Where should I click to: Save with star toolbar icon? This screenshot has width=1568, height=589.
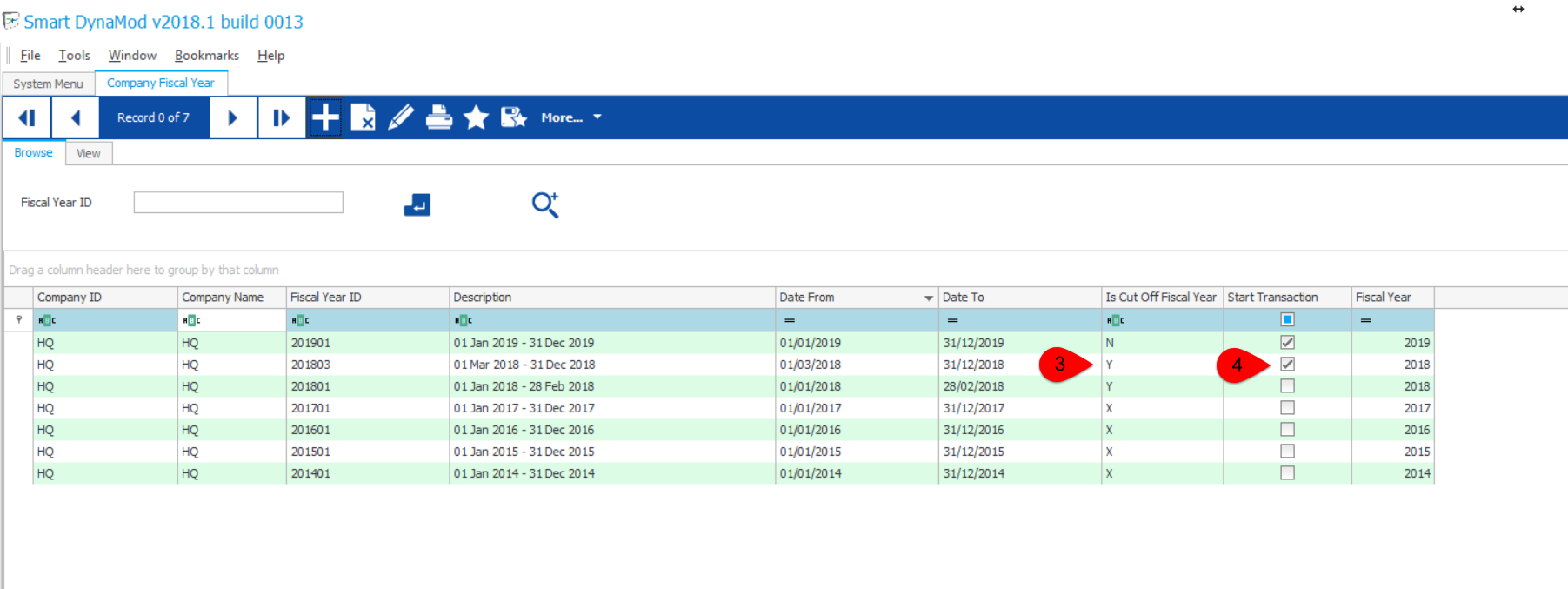pyautogui.click(x=514, y=117)
